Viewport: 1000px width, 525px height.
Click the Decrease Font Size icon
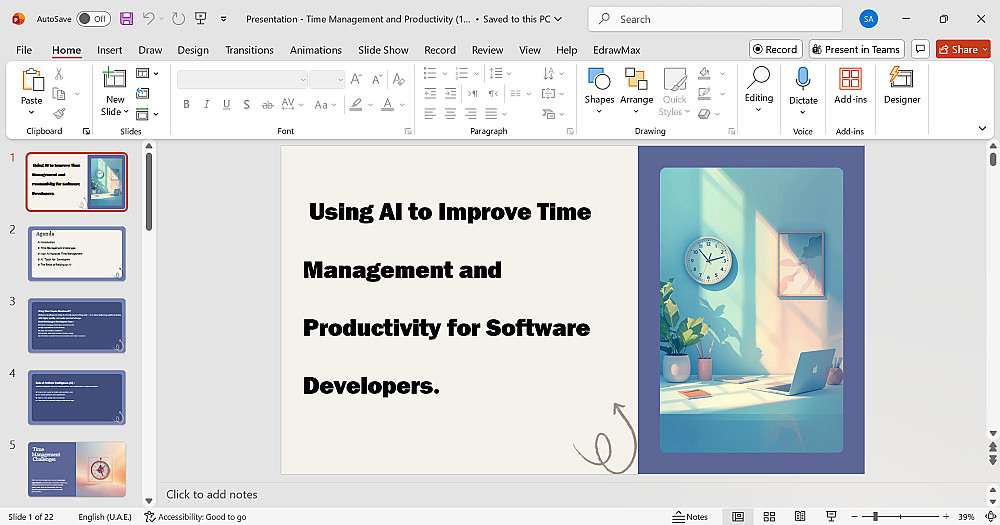tap(377, 79)
